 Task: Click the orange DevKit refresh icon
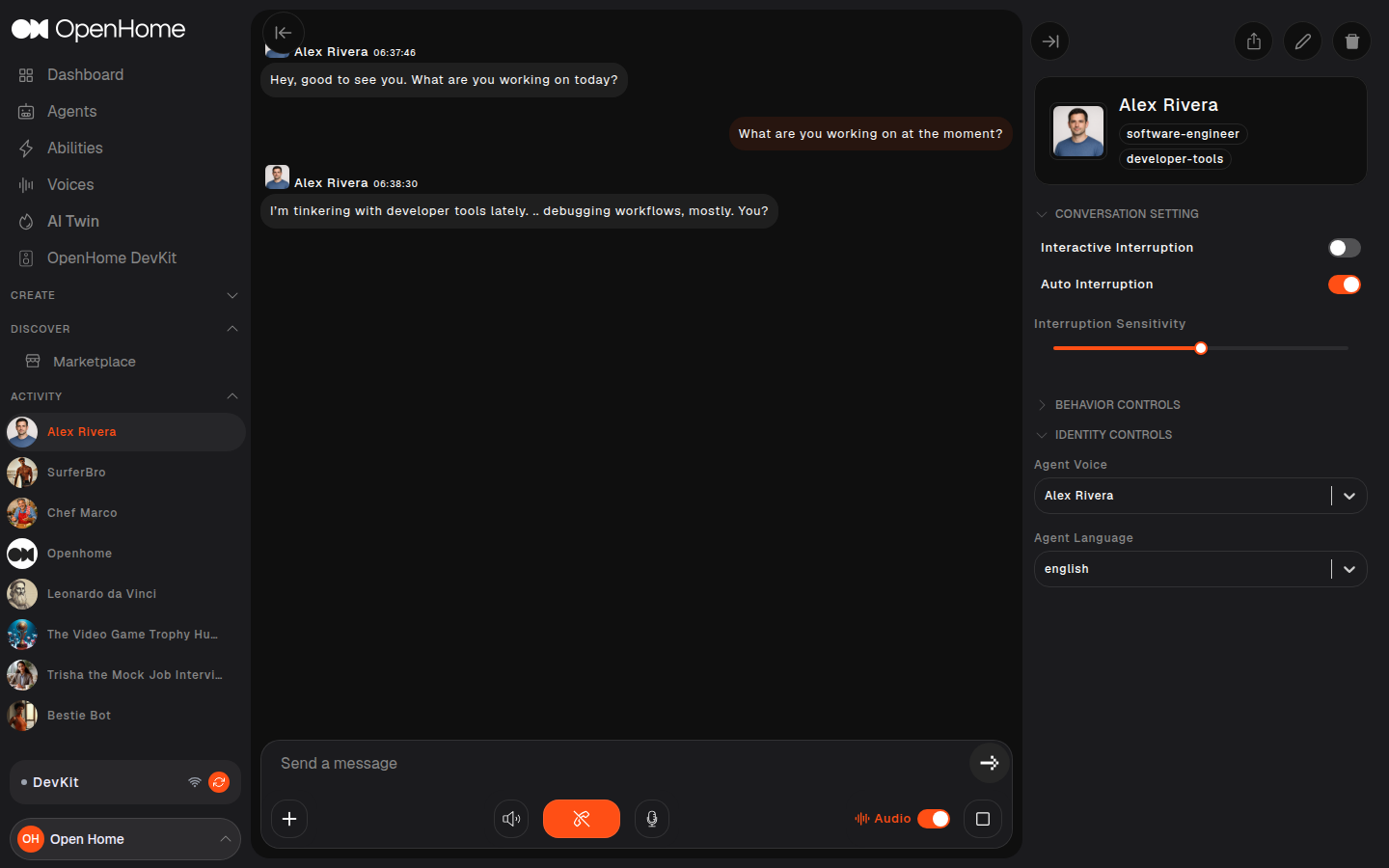click(x=219, y=782)
